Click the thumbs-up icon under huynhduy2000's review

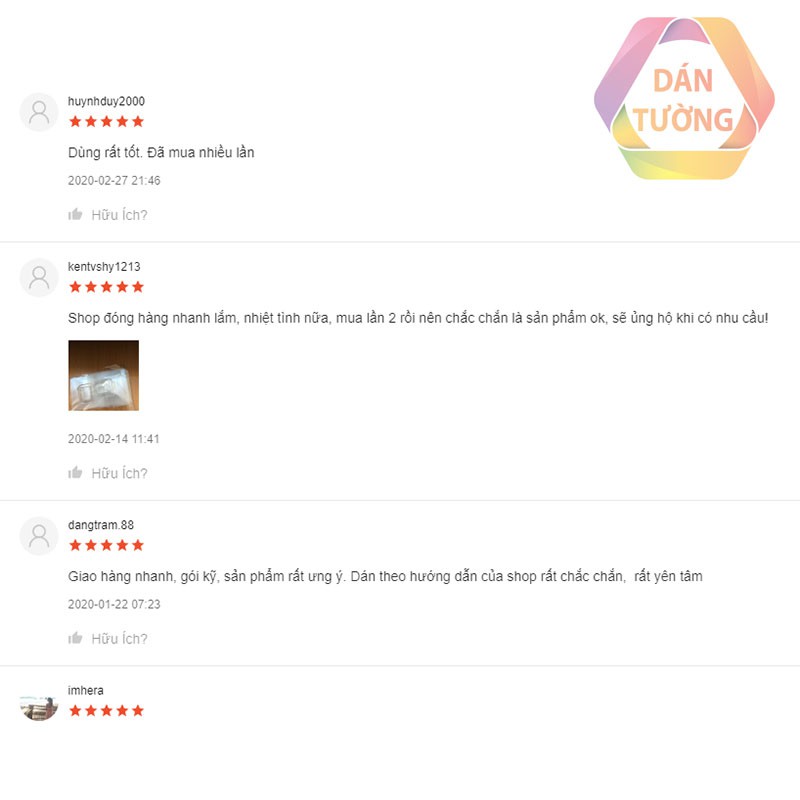coord(75,214)
